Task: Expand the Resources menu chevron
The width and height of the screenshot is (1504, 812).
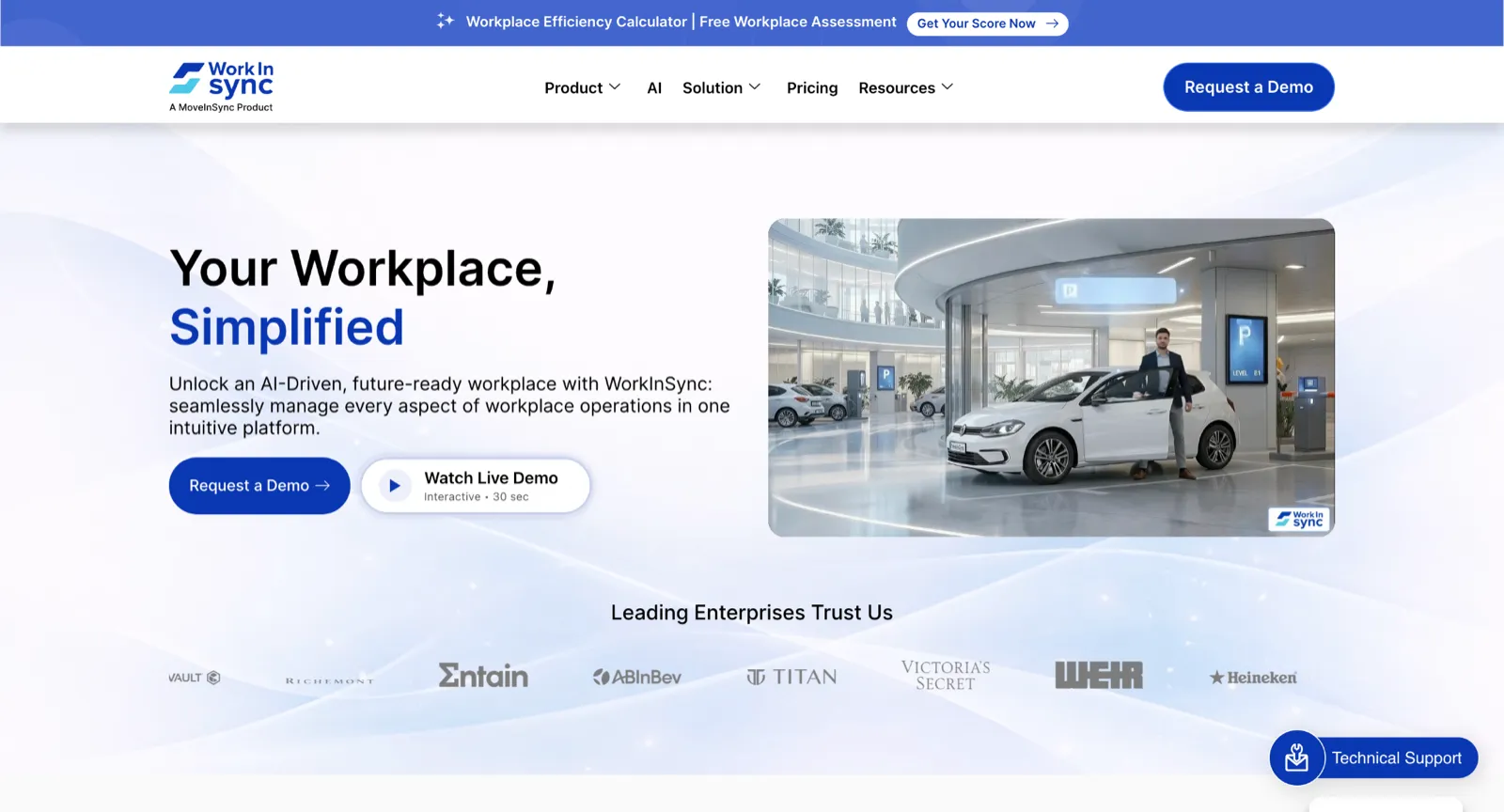Action: click(948, 86)
